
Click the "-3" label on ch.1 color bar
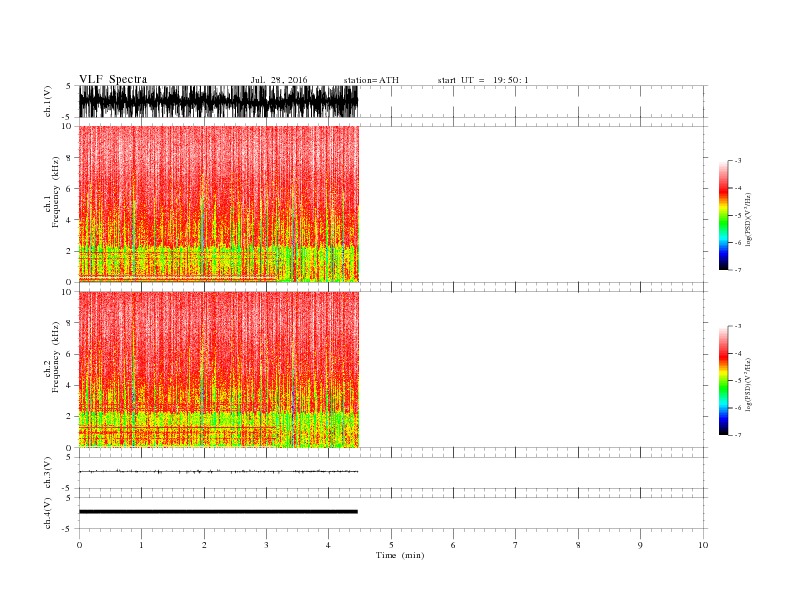click(737, 161)
